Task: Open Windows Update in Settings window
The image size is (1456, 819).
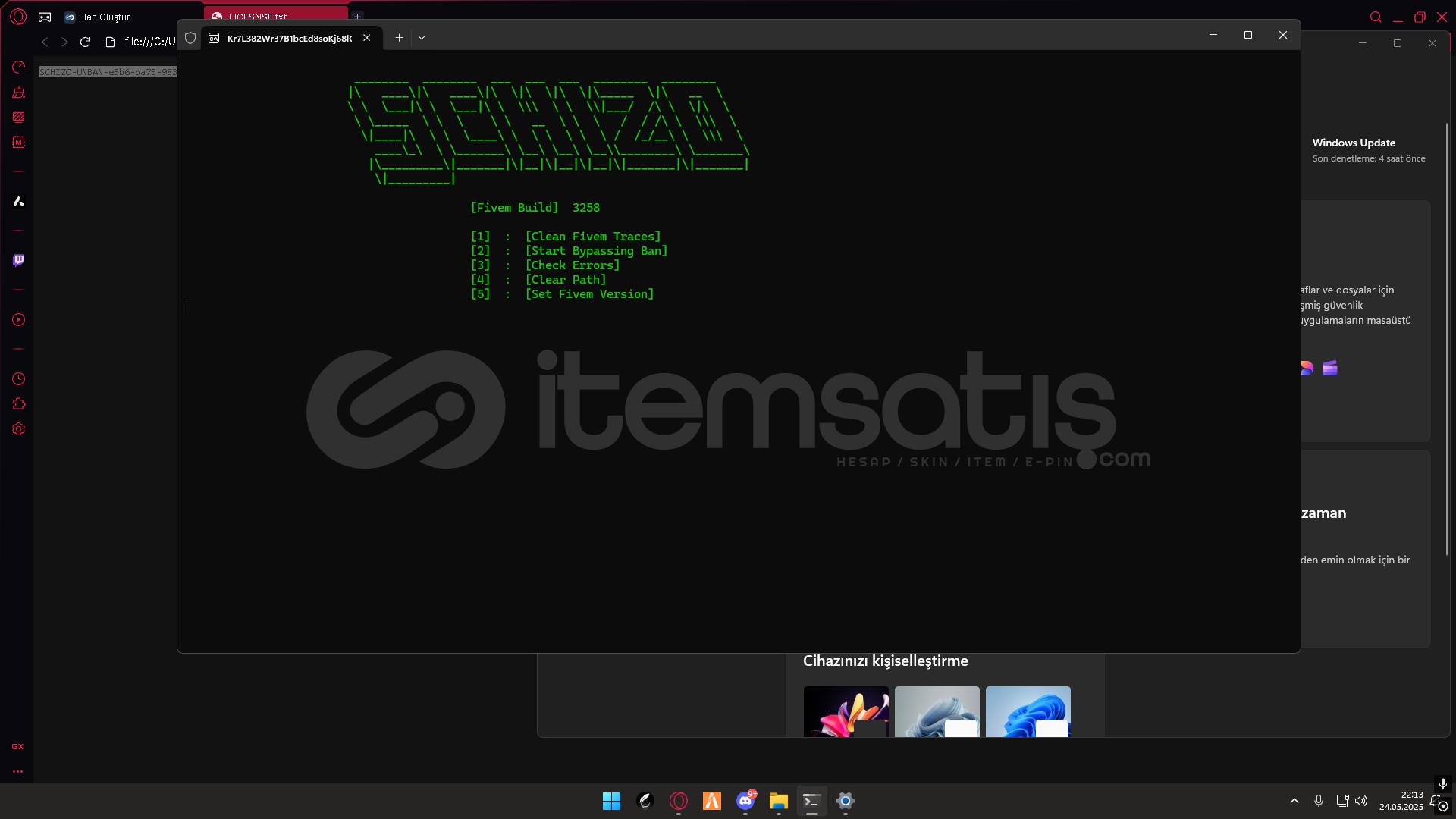Action: click(x=1368, y=150)
